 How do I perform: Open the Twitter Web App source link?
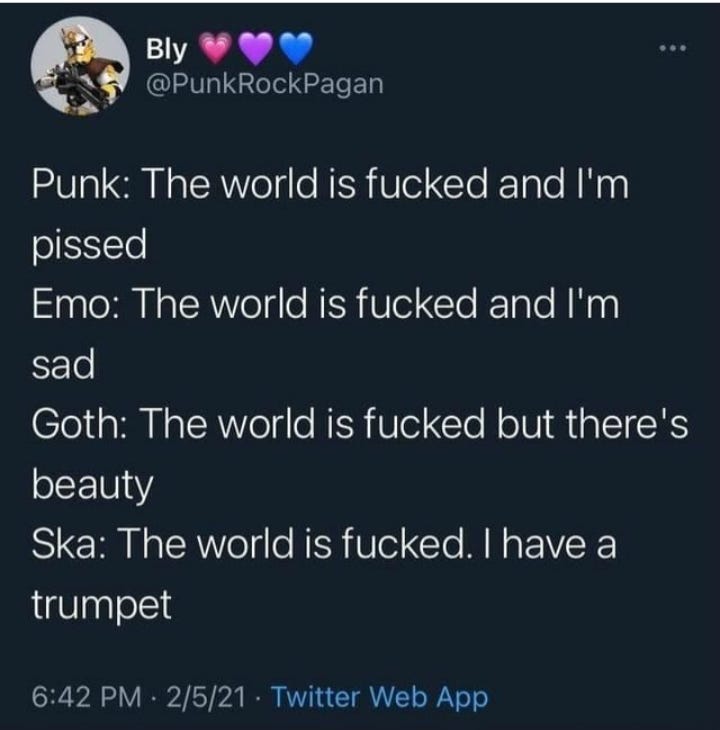coord(379,697)
